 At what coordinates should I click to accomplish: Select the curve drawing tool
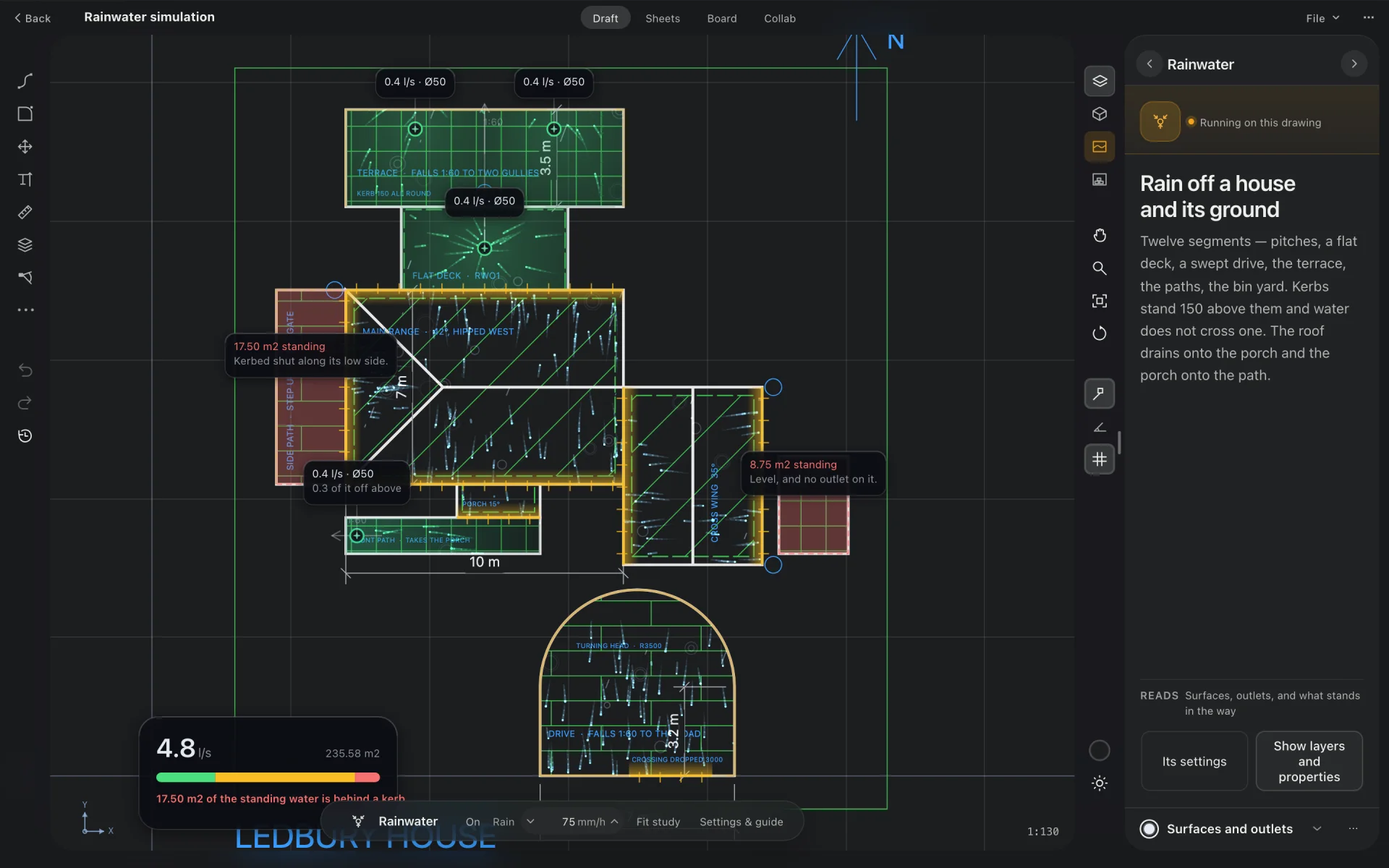[25, 80]
